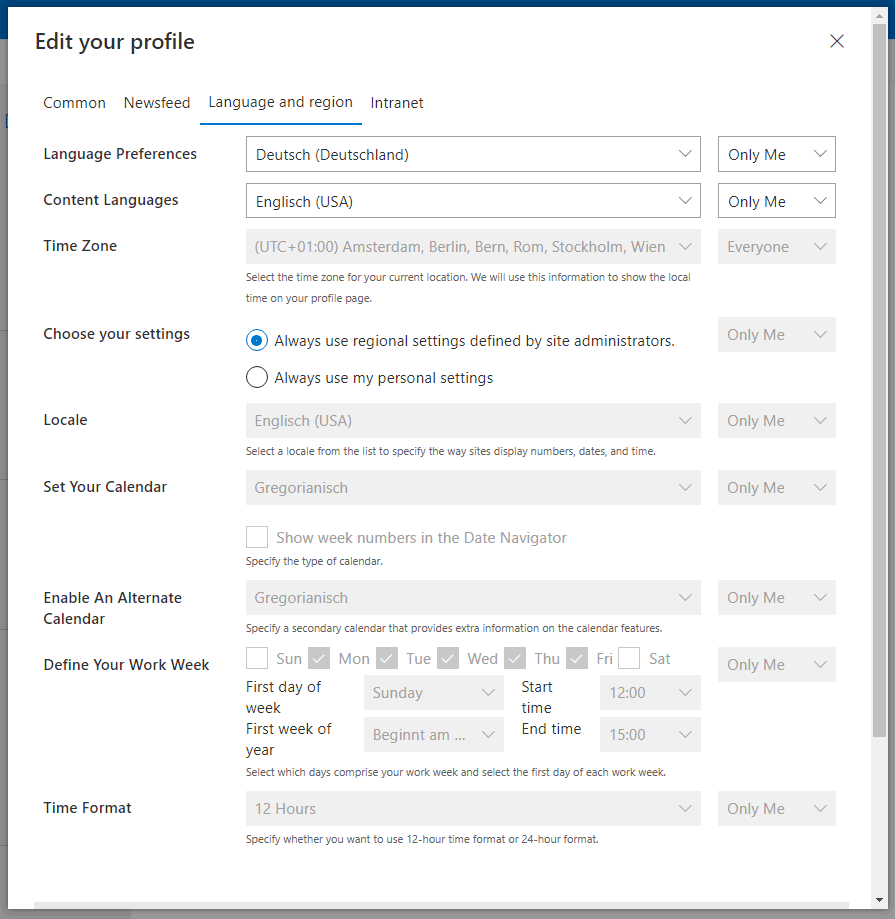Image resolution: width=895 pixels, height=919 pixels.
Task: Open First day of week dropdown showing Sunday
Action: [434, 693]
